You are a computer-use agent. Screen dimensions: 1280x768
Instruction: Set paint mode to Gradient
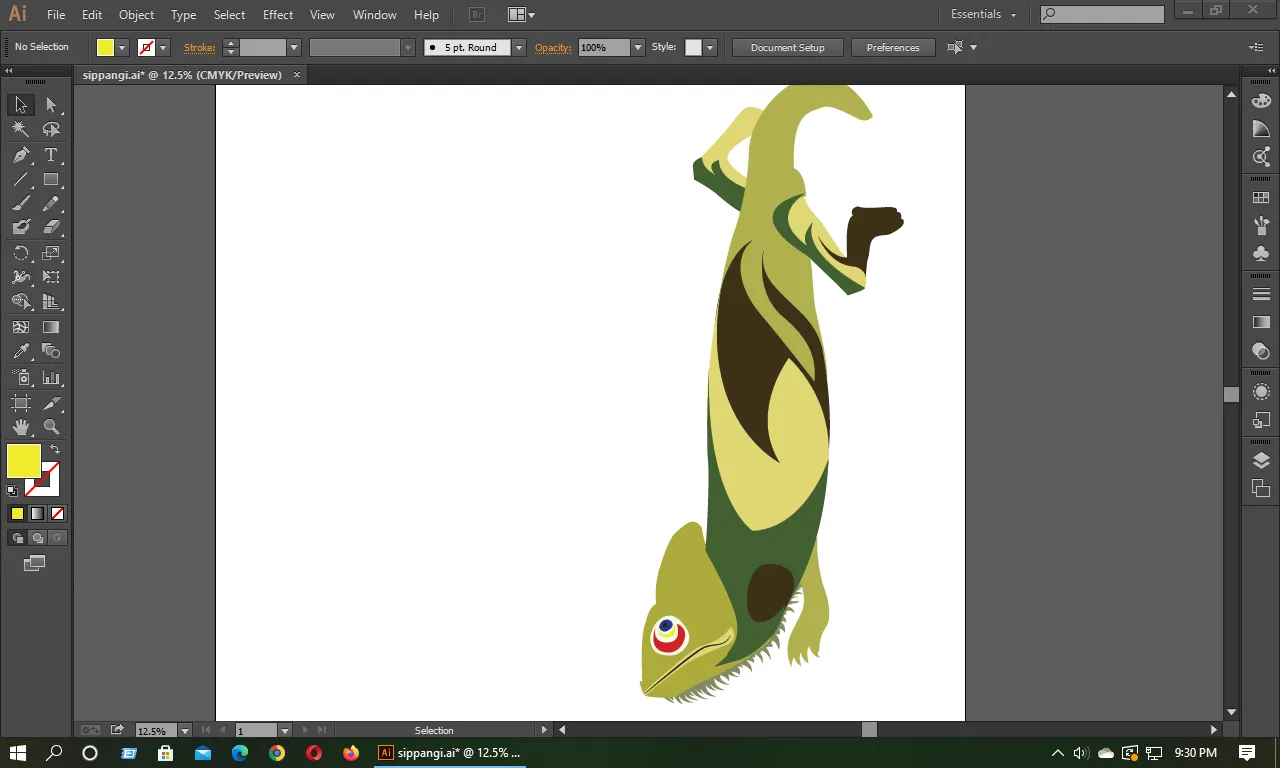pyautogui.click(x=37, y=513)
